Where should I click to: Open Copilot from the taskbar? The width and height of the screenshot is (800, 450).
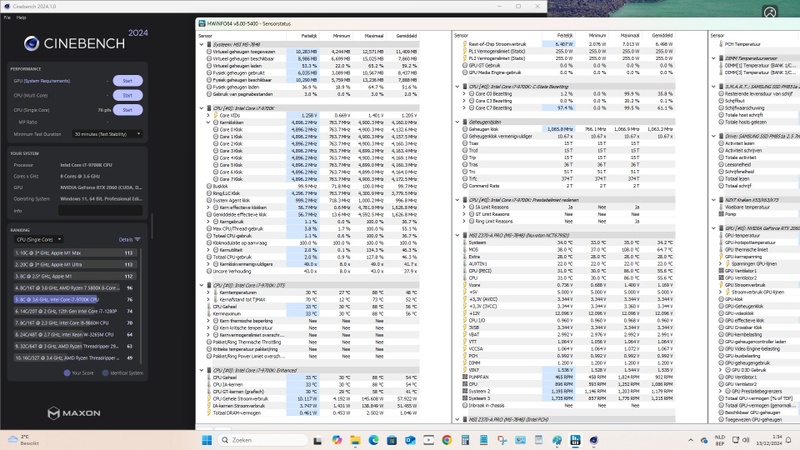pos(337,440)
